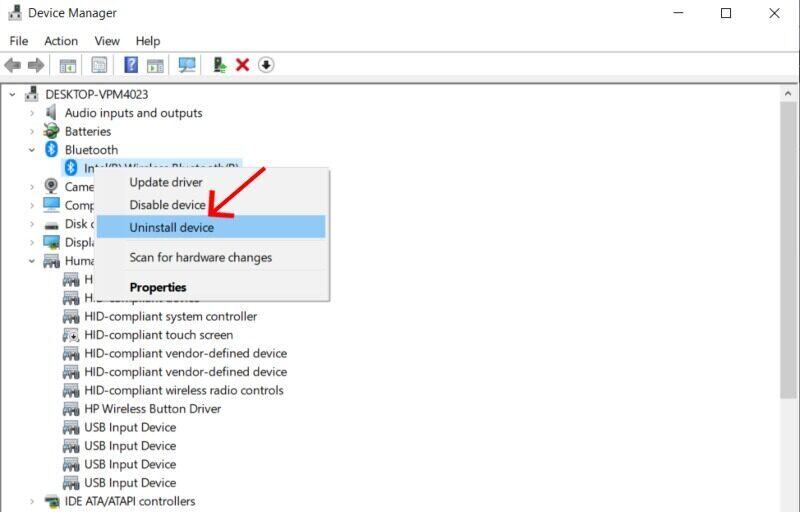
Task: Expand Audio inputs and outputs
Action: (32, 113)
